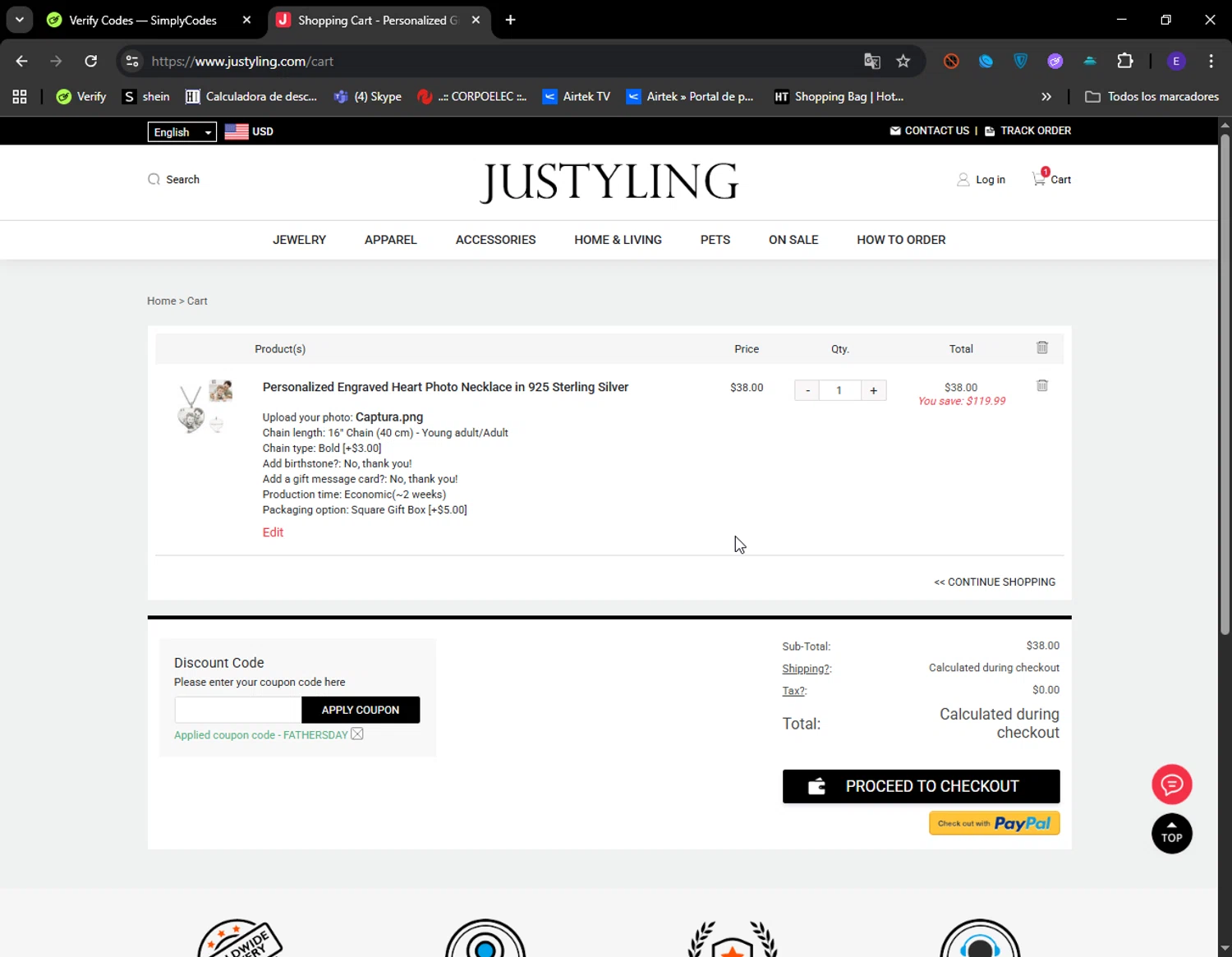This screenshot has width=1232, height=957.
Task: Increase quantity with the plus button
Action: [873, 390]
